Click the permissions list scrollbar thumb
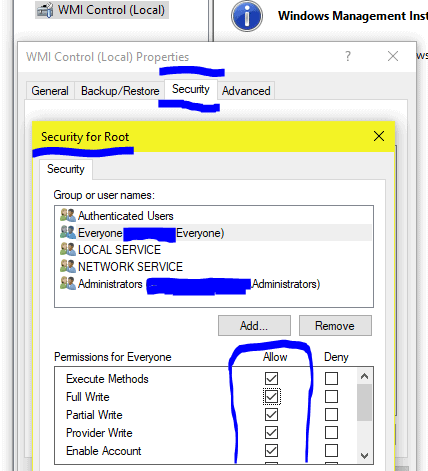Screen dimensions: 428x471 364,403
